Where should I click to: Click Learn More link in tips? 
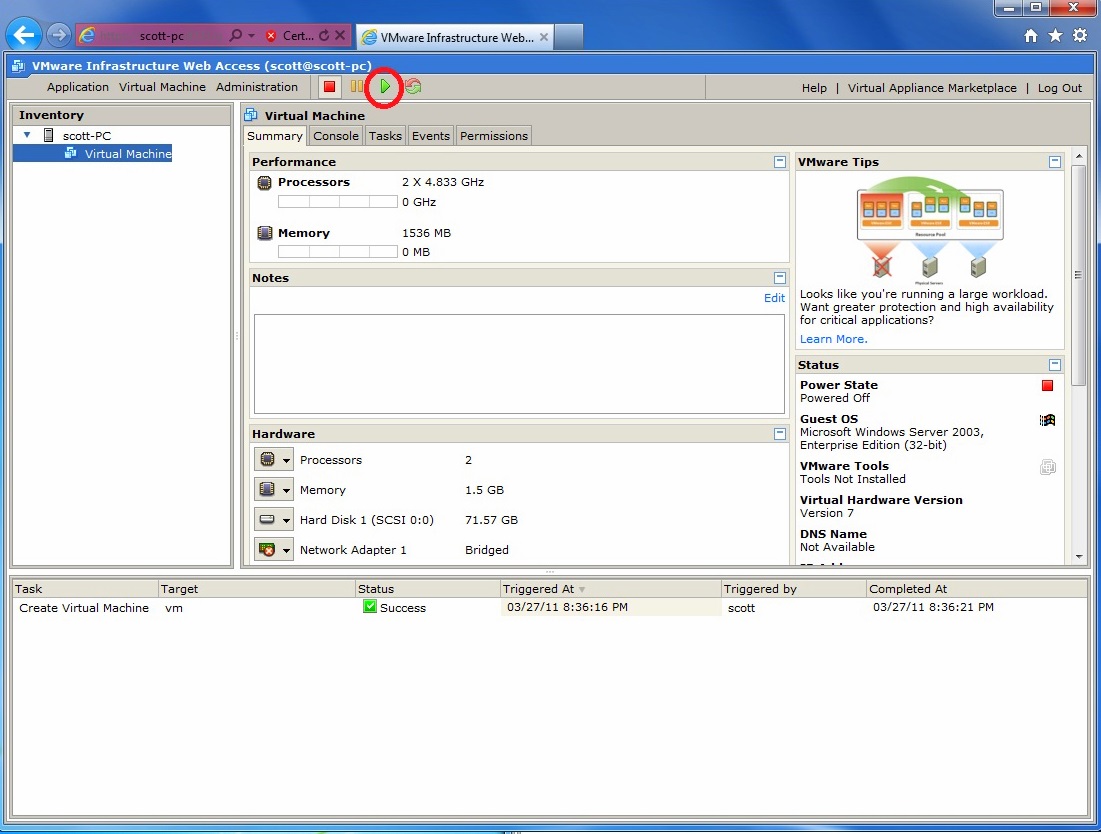pyautogui.click(x=833, y=339)
